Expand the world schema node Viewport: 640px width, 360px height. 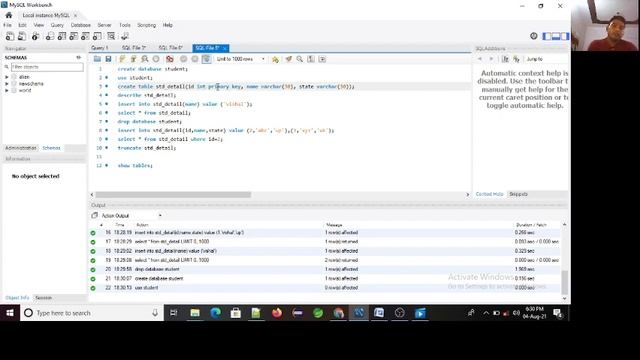coord(7,91)
